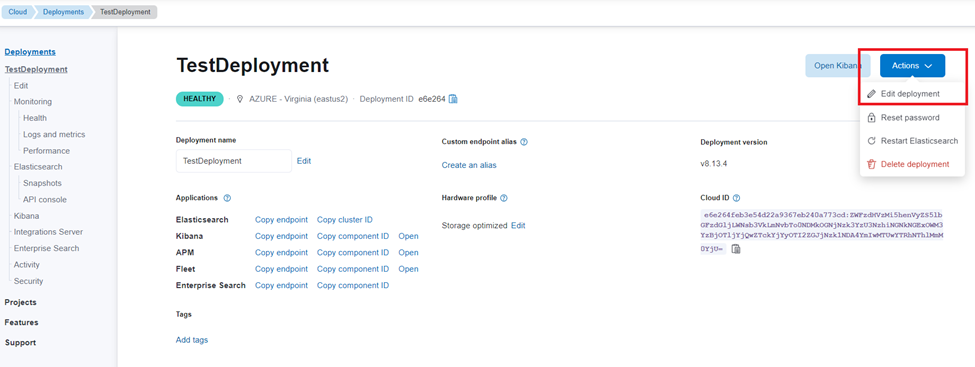Copy the Enterprise Search endpoint

pos(281,286)
